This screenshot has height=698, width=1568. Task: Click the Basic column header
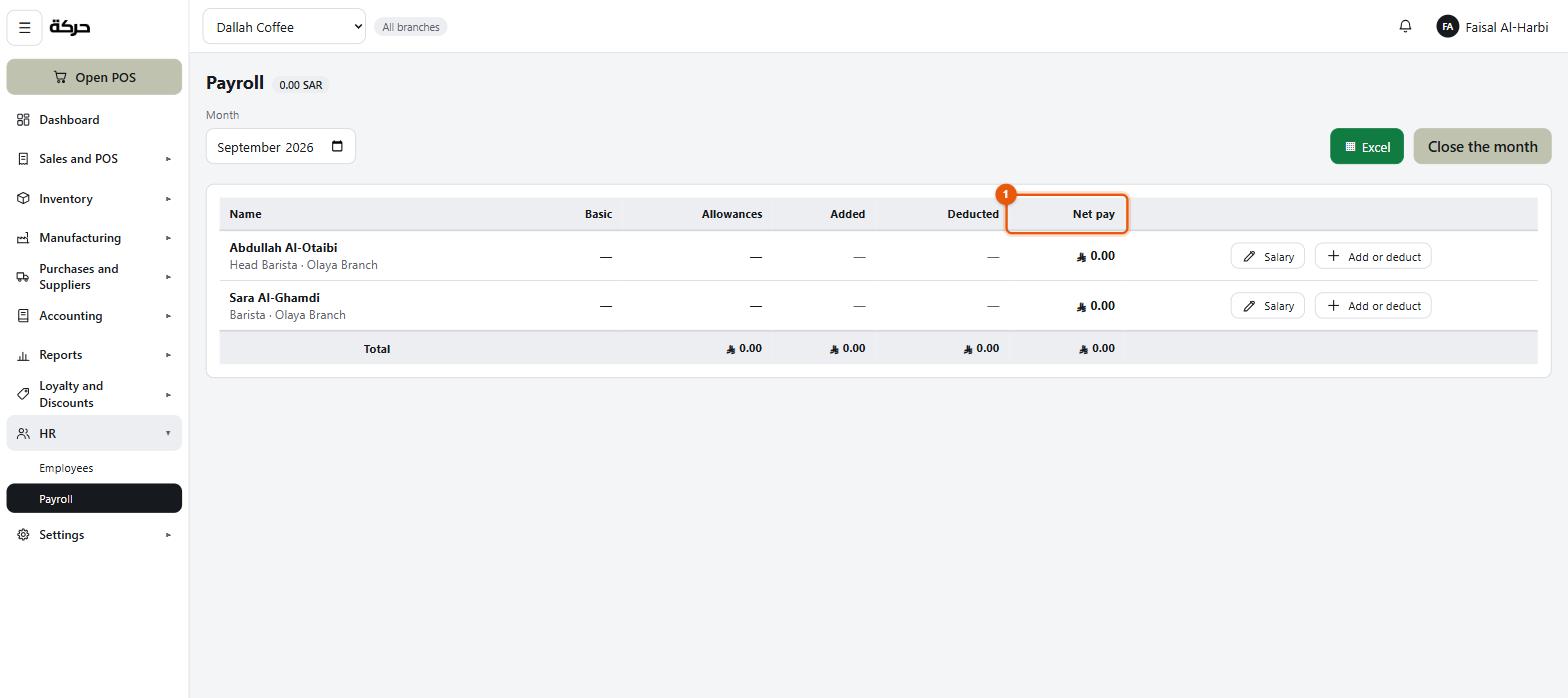click(x=598, y=214)
